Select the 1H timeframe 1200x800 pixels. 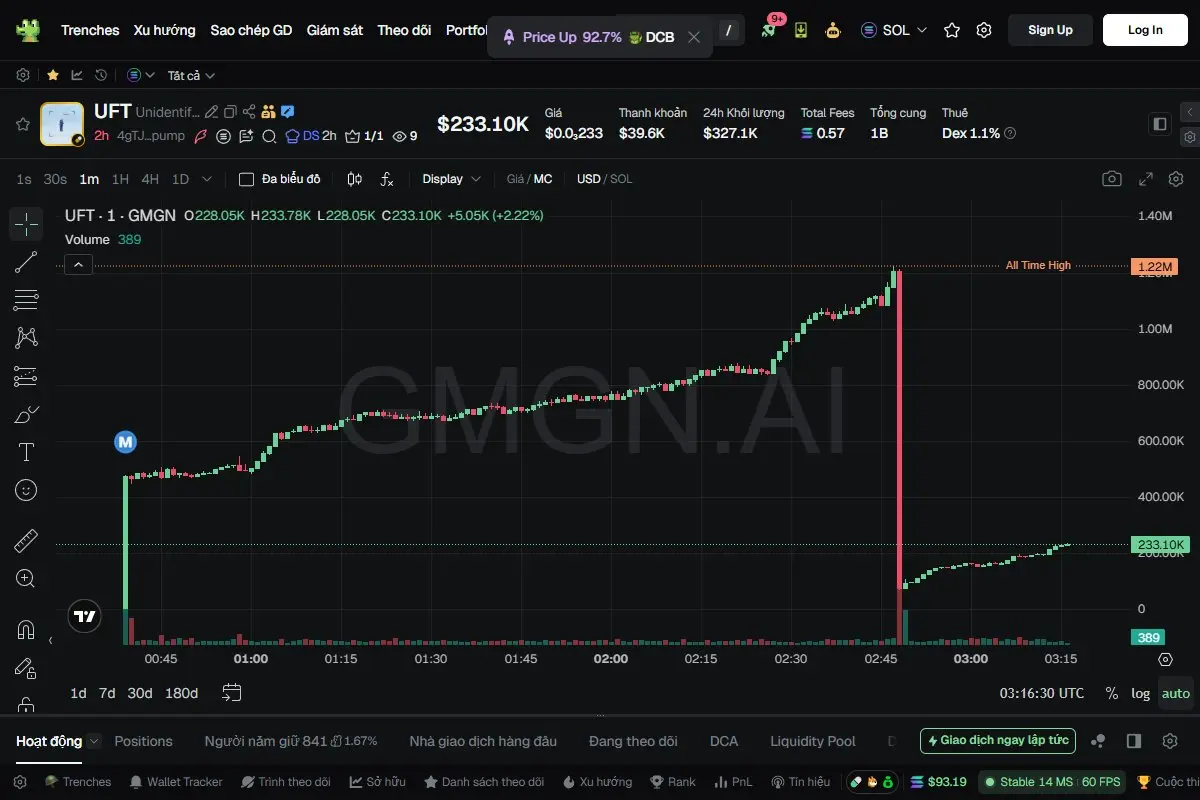[120, 179]
